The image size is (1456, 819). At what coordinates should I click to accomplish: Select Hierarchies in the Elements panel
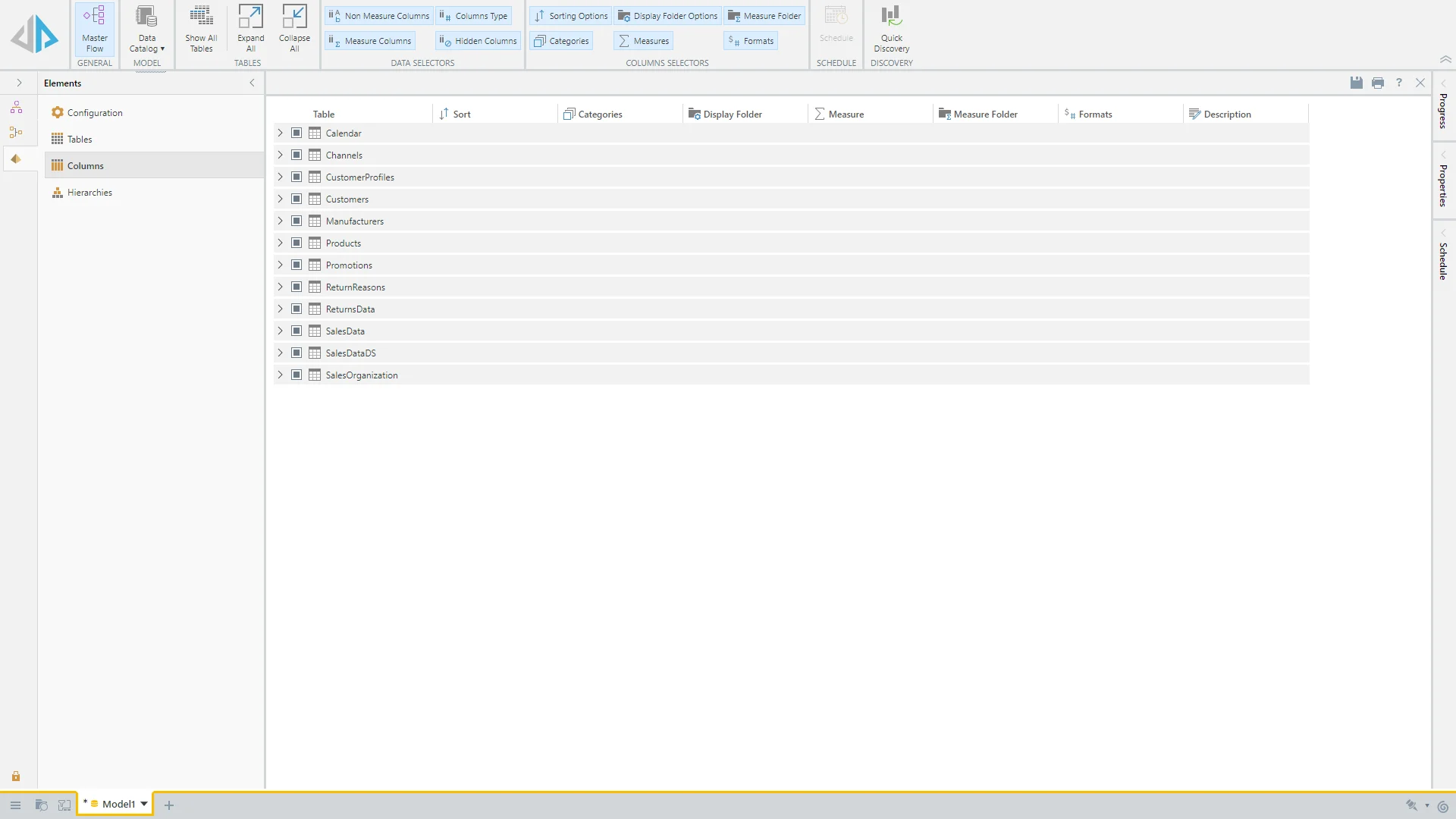click(x=89, y=193)
